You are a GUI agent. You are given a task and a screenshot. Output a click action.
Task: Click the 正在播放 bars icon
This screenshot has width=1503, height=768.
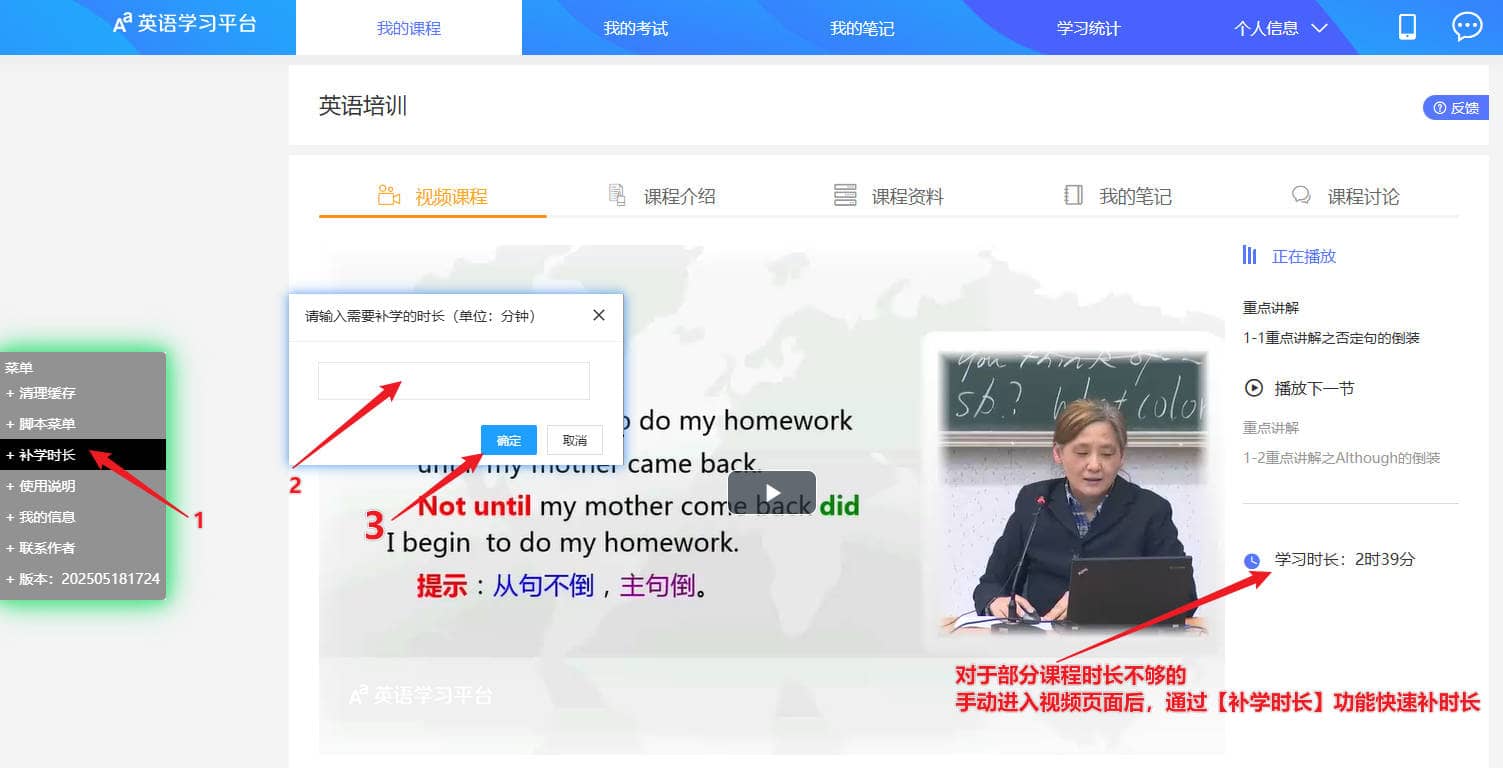[1249, 256]
